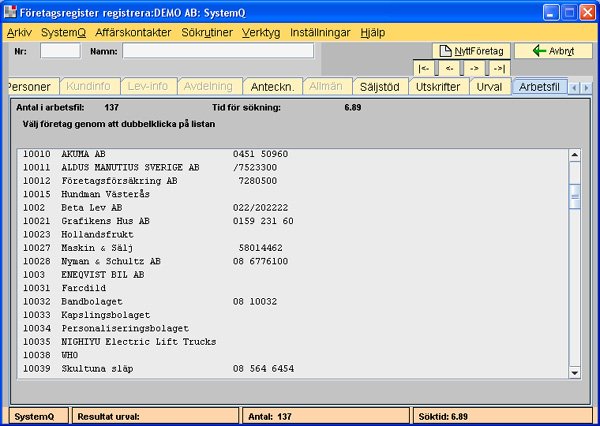Viewport: 600px width, 426px height.
Task: Open the Arkiv menu
Action: click(x=20, y=32)
